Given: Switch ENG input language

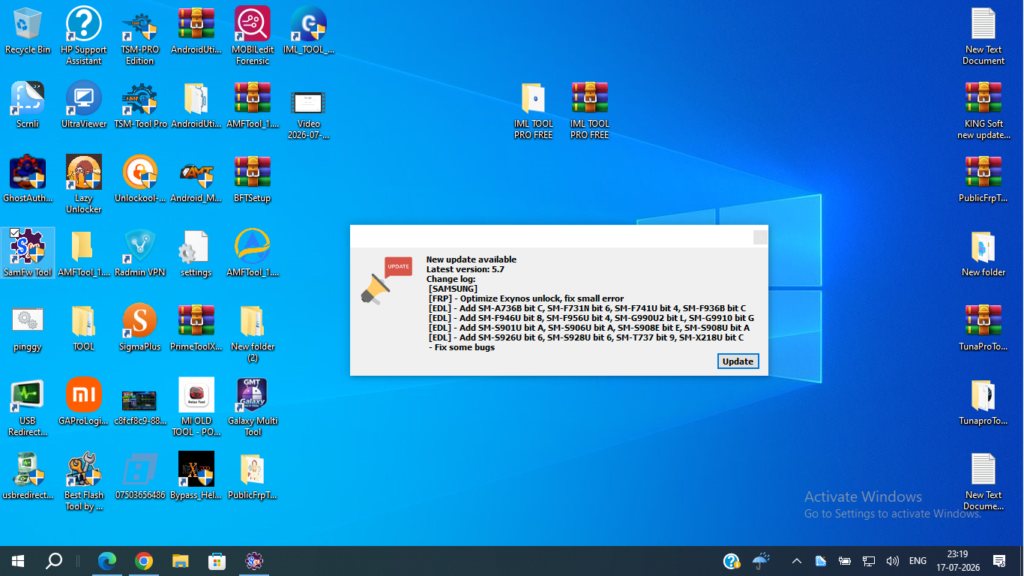Looking at the screenshot, I should (918, 561).
